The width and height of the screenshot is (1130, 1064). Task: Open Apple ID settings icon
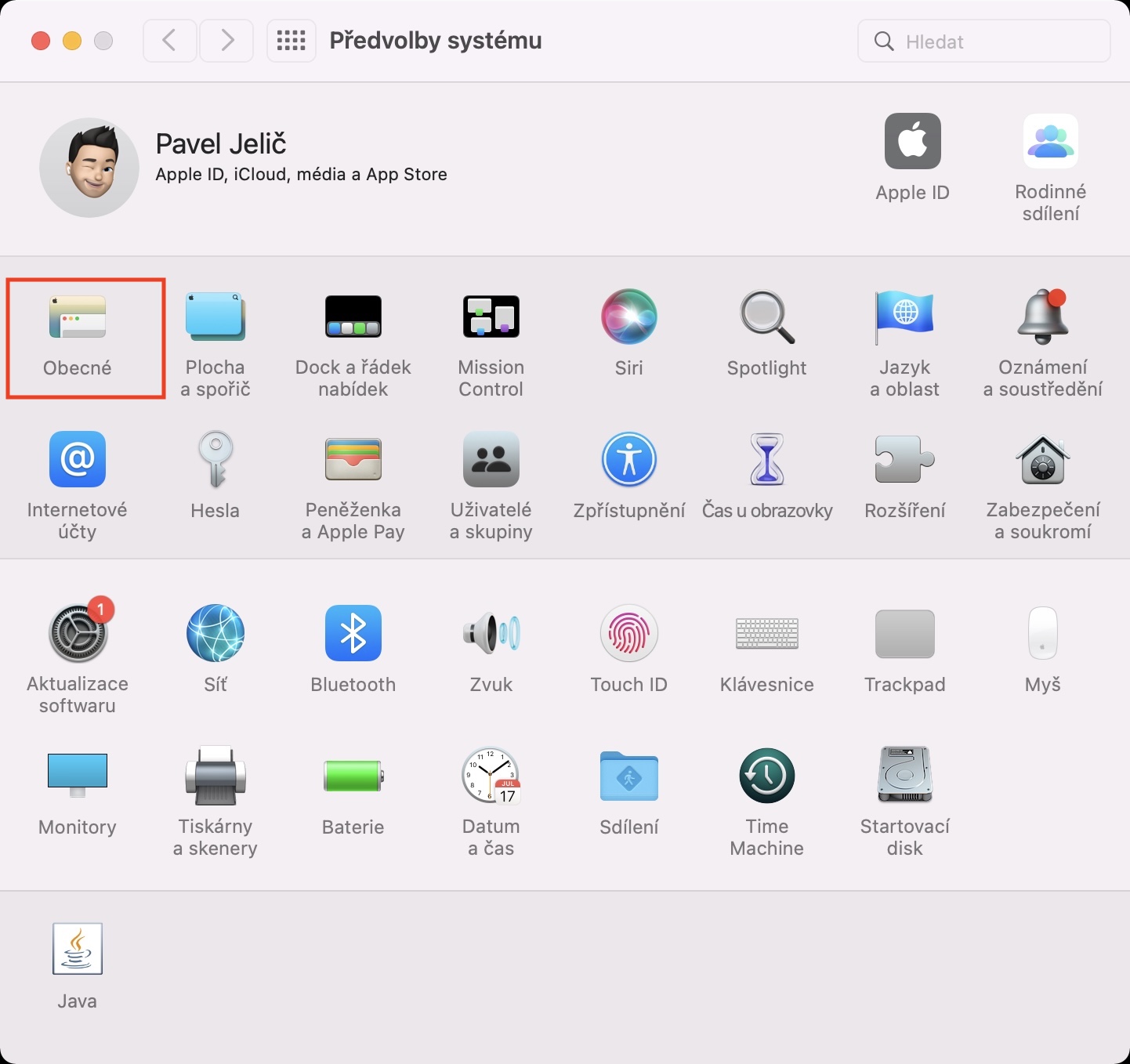913,142
